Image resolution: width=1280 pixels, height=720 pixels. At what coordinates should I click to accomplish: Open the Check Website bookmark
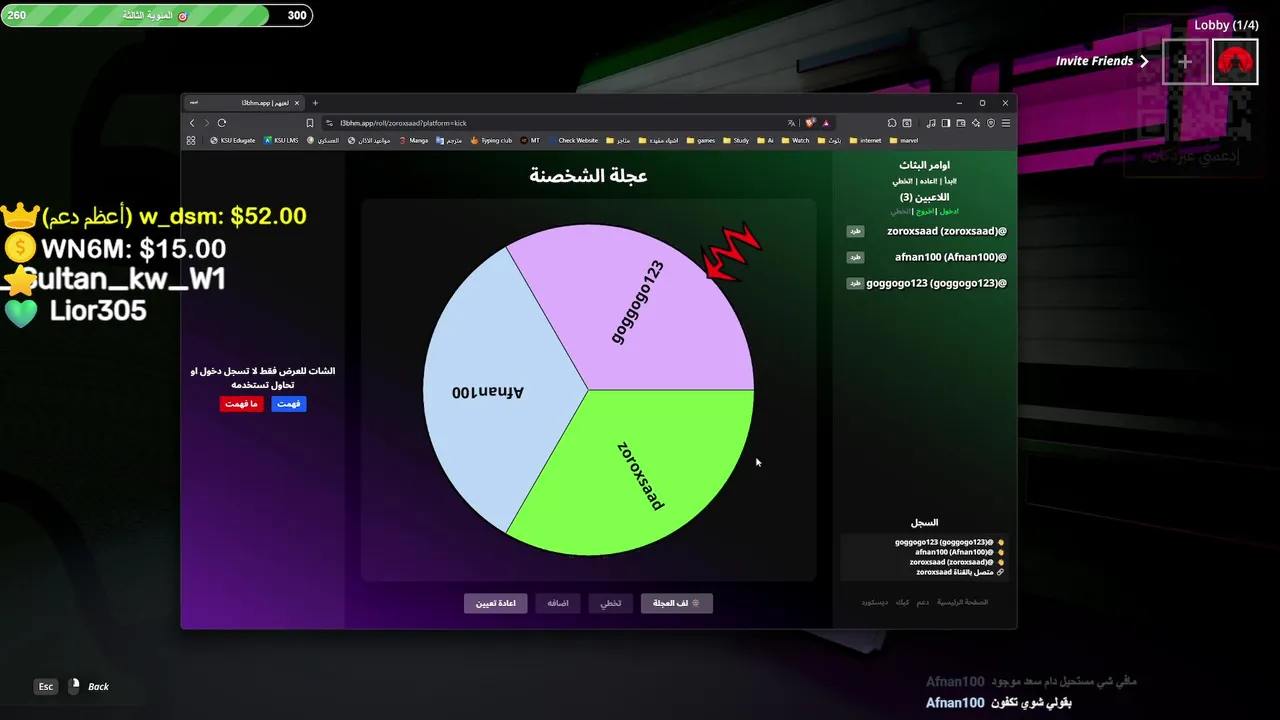(x=573, y=140)
